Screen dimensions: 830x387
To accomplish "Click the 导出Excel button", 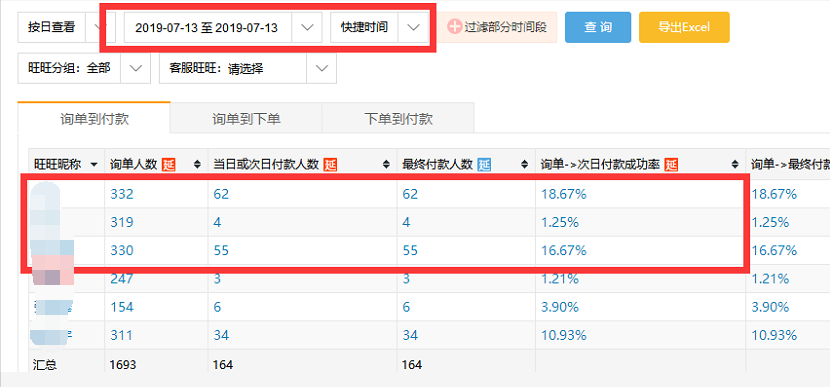I will click(684, 27).
